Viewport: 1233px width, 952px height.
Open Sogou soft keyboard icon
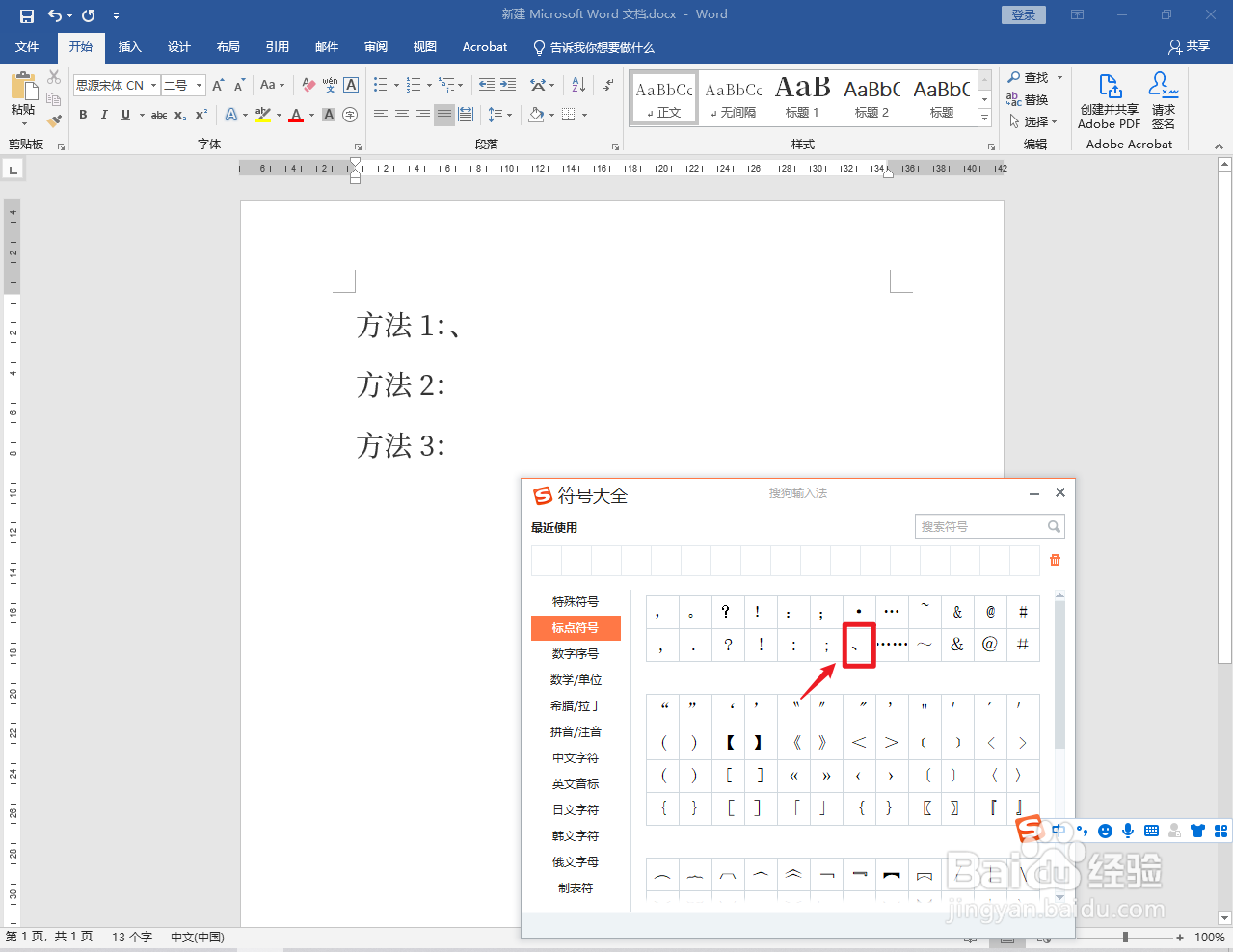(x=1150, y=830)
